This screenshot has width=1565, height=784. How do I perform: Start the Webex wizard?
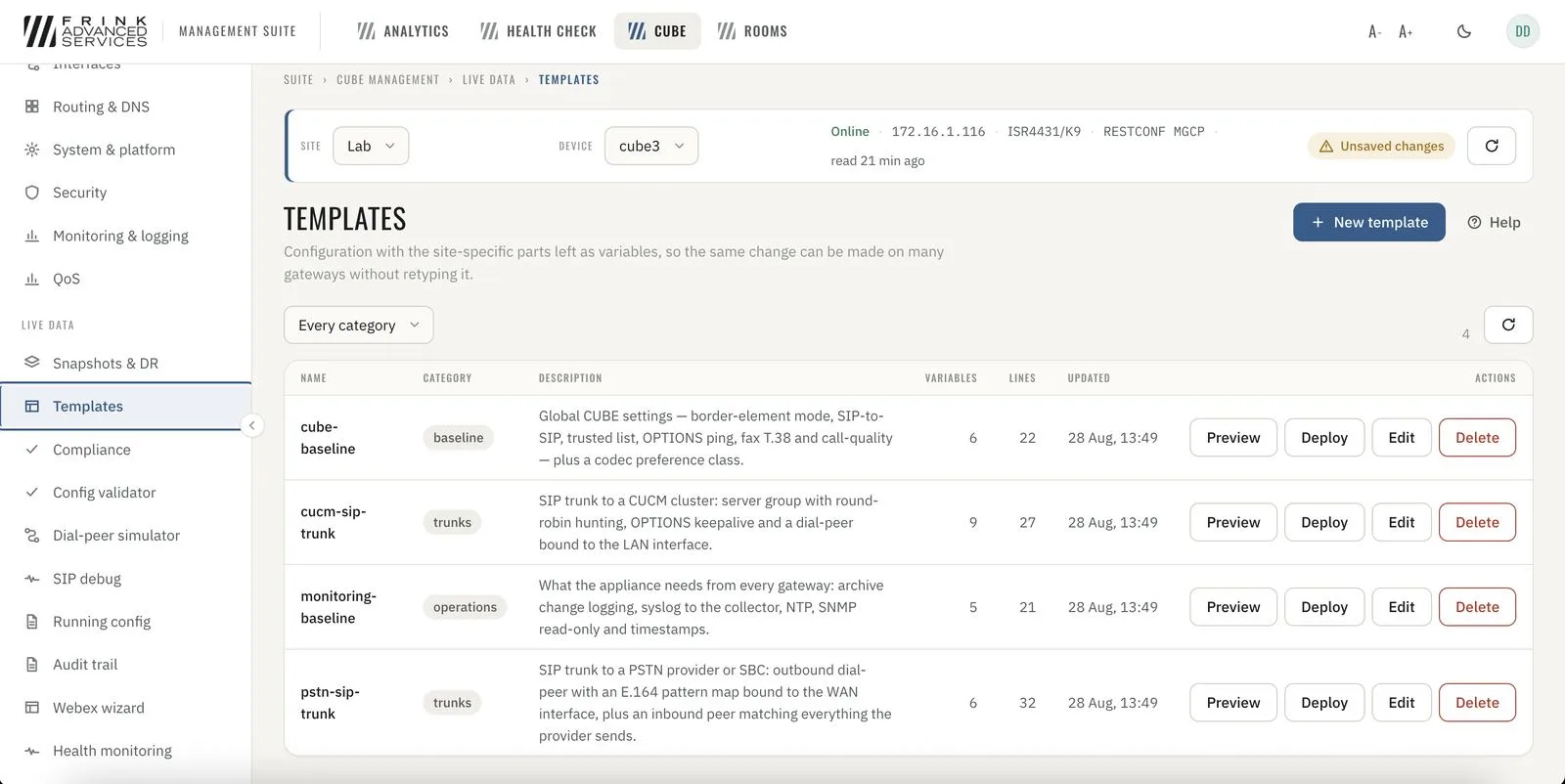[x=125, y=708]
